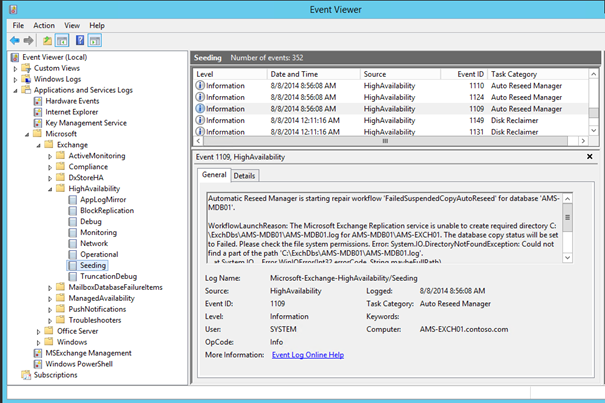
Task: Open the Action menu
Action: tap(44, 25)
